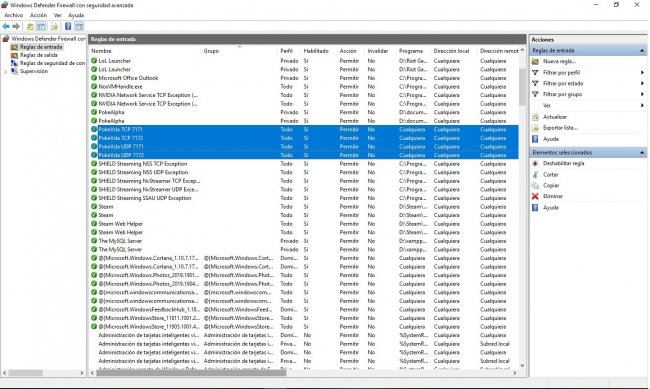Select the PokeVida TCP 7172 rule name
The width and height of the screenshot is (650, 389).
tap(121, 138)
